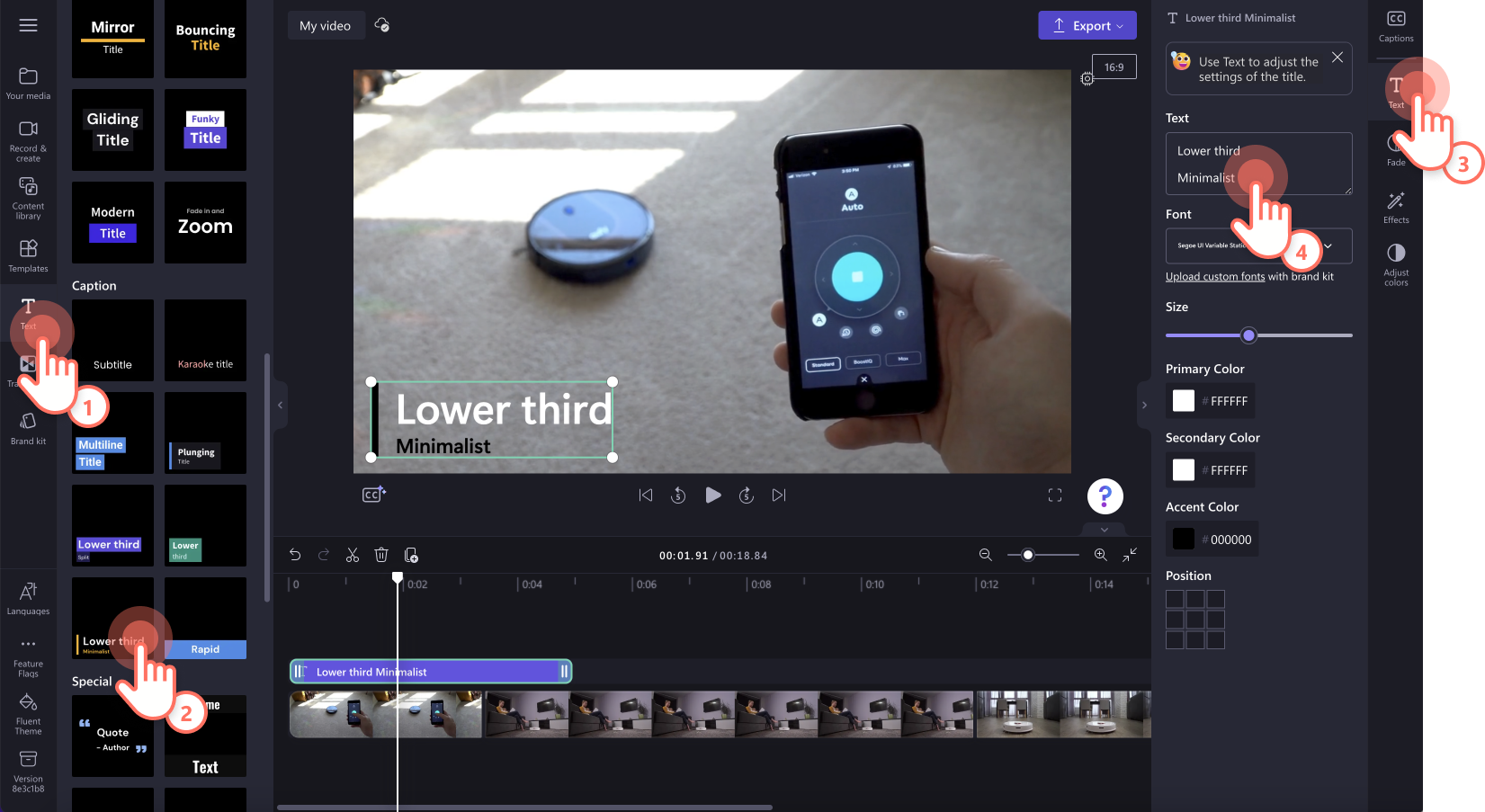Viewport: 1485px width, 812px height.
Task: Open the Export dropdown button
Action: 1087,25
